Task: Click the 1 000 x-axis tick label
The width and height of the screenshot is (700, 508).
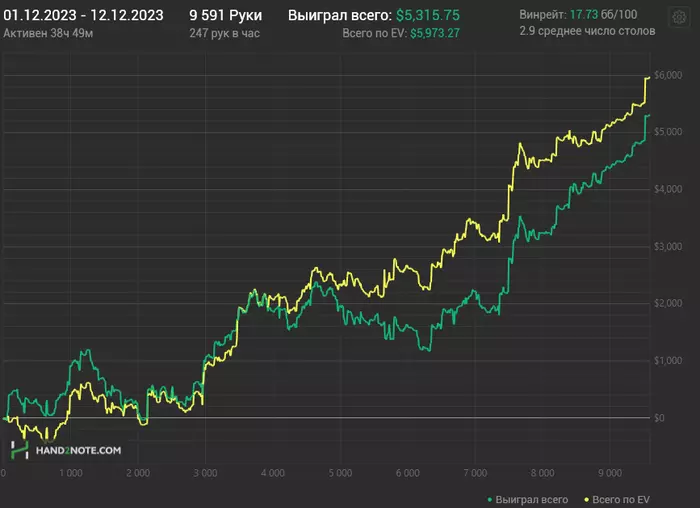Action: (x=71, y=473)
